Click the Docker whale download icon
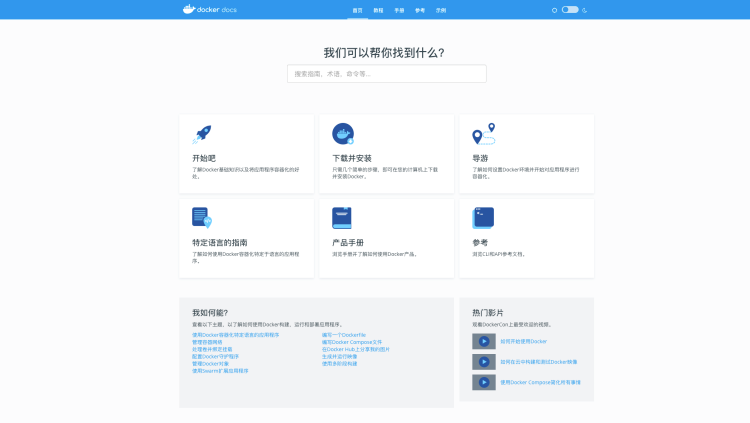Screen dimensions: 750x423 (343, 134)
